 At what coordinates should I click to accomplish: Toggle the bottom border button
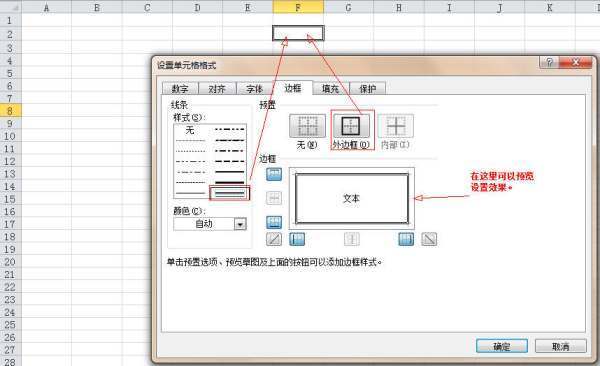(x=274, y=222)
